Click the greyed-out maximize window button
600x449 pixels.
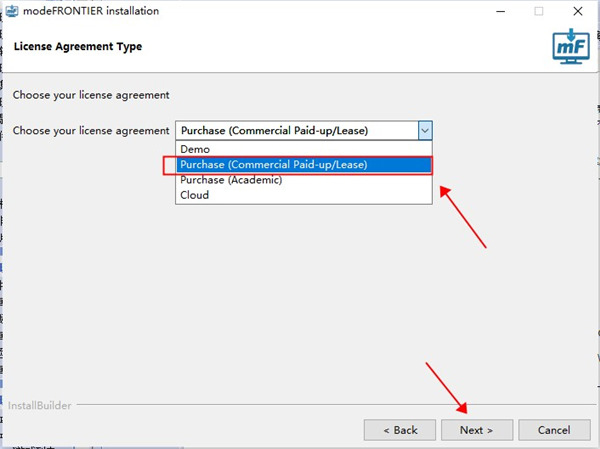[x=539, y=11]
